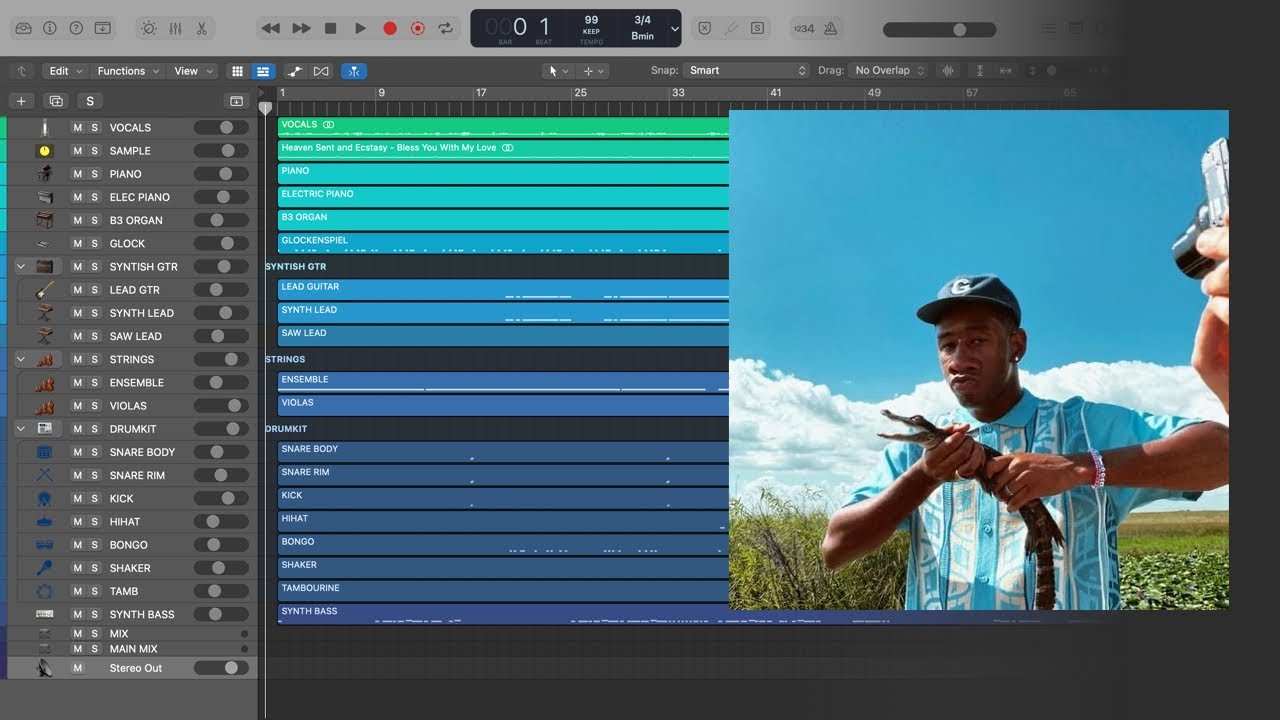This screenshot has width=1280, height=720.
Task: Select the ELEC PIANO track name
Action: tap(140, 197)
